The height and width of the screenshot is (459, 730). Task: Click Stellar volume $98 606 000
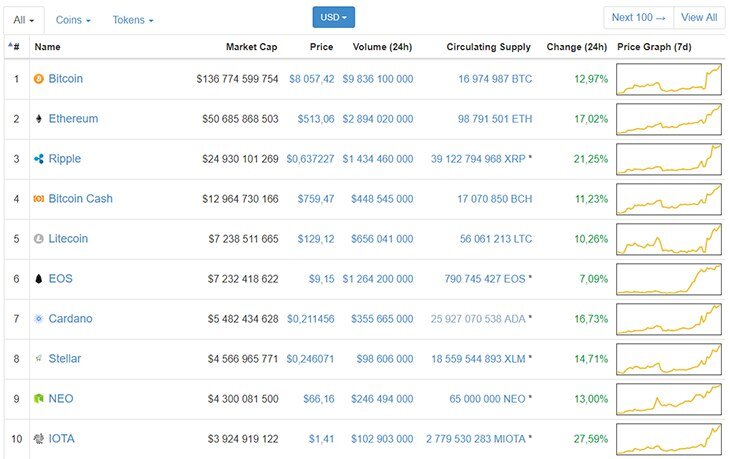pyautogui.click(x=385, y=359)
